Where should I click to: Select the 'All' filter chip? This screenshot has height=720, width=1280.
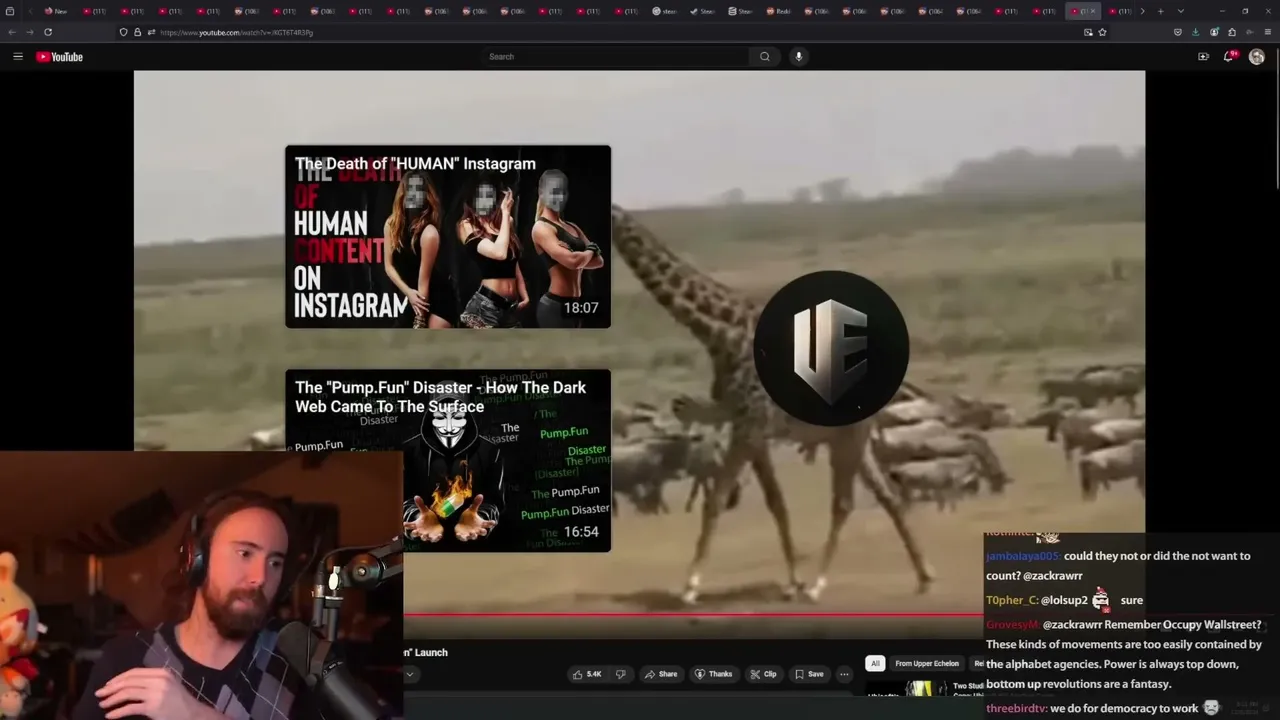[x=875, y=663]
